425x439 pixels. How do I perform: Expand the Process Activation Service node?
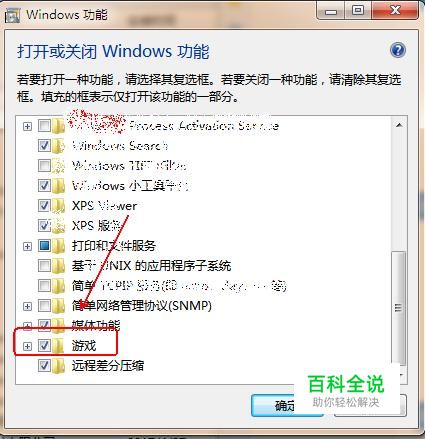pyautogui.click(x=27, y=126)
